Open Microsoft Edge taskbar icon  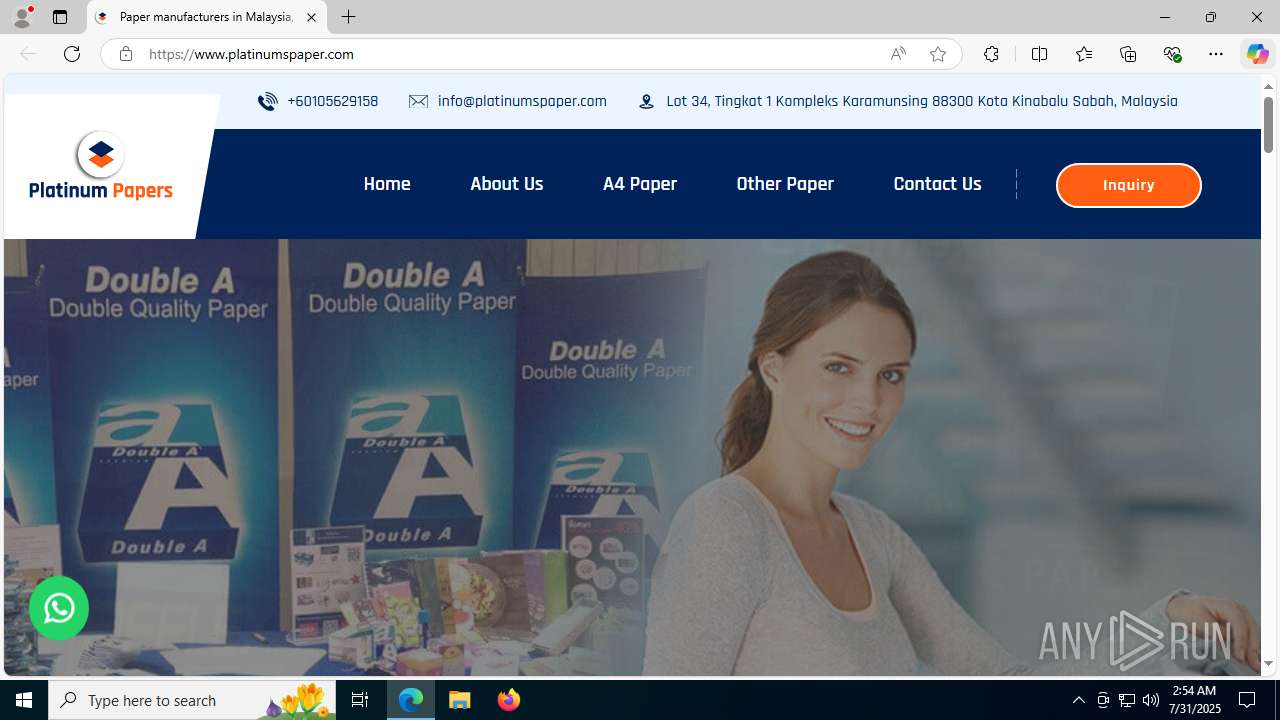pyautogui.click(x=411, y=700)
